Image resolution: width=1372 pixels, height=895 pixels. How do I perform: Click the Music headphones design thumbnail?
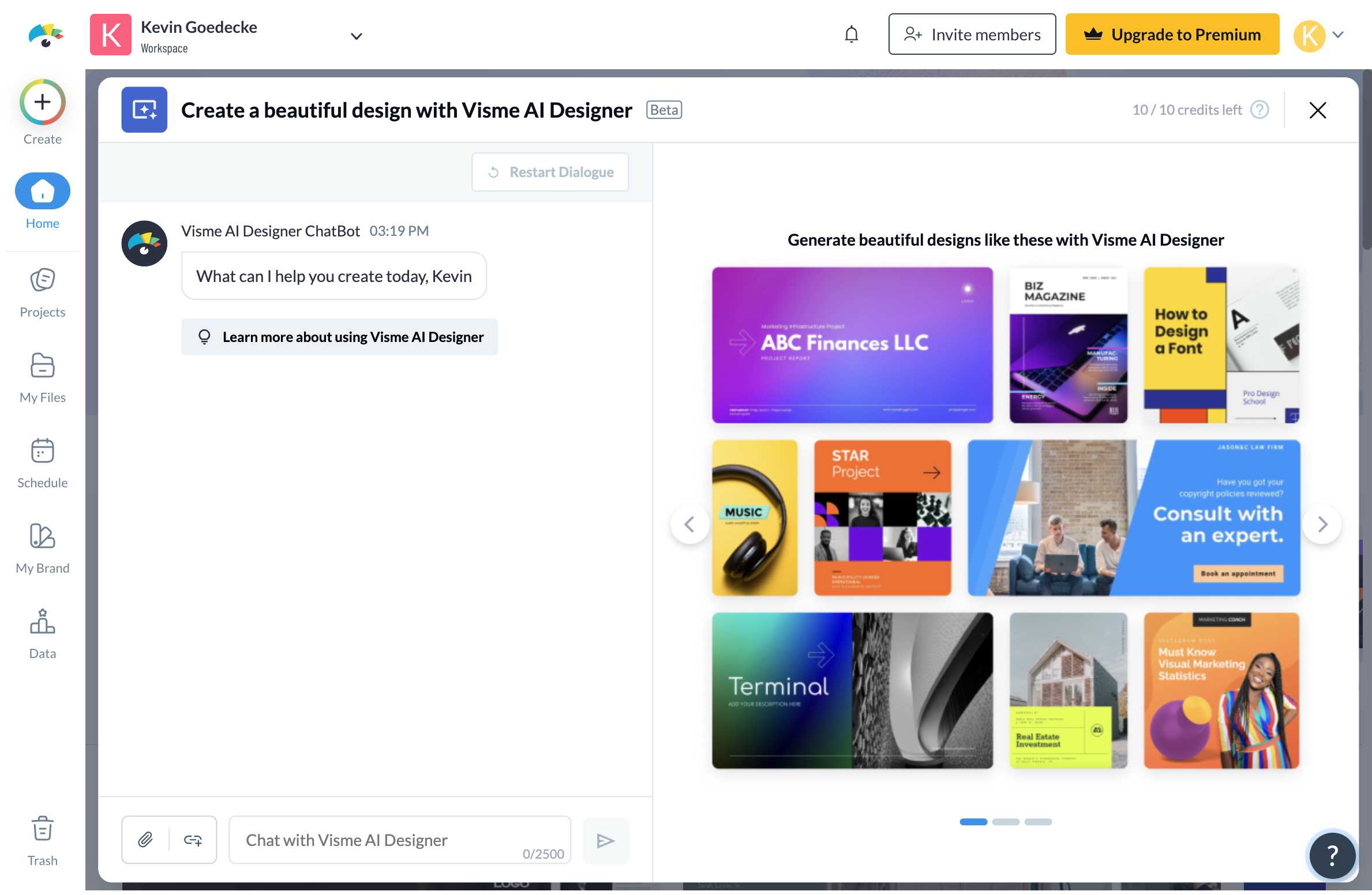pyautogui.click(x=755, y=518)
